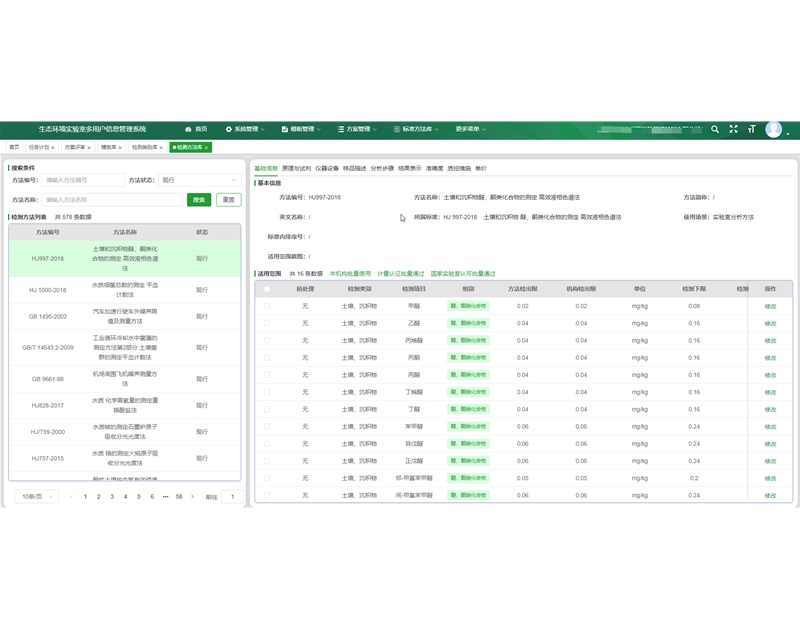Tick the checkbox for the 乙醛 row
The image size is (800, 630).
click(x=267, y=323)
